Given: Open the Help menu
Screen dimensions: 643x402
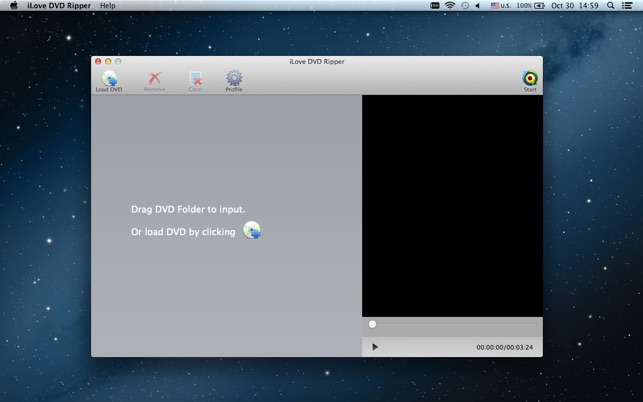Looking at the screenshot, I should point(107,6).
